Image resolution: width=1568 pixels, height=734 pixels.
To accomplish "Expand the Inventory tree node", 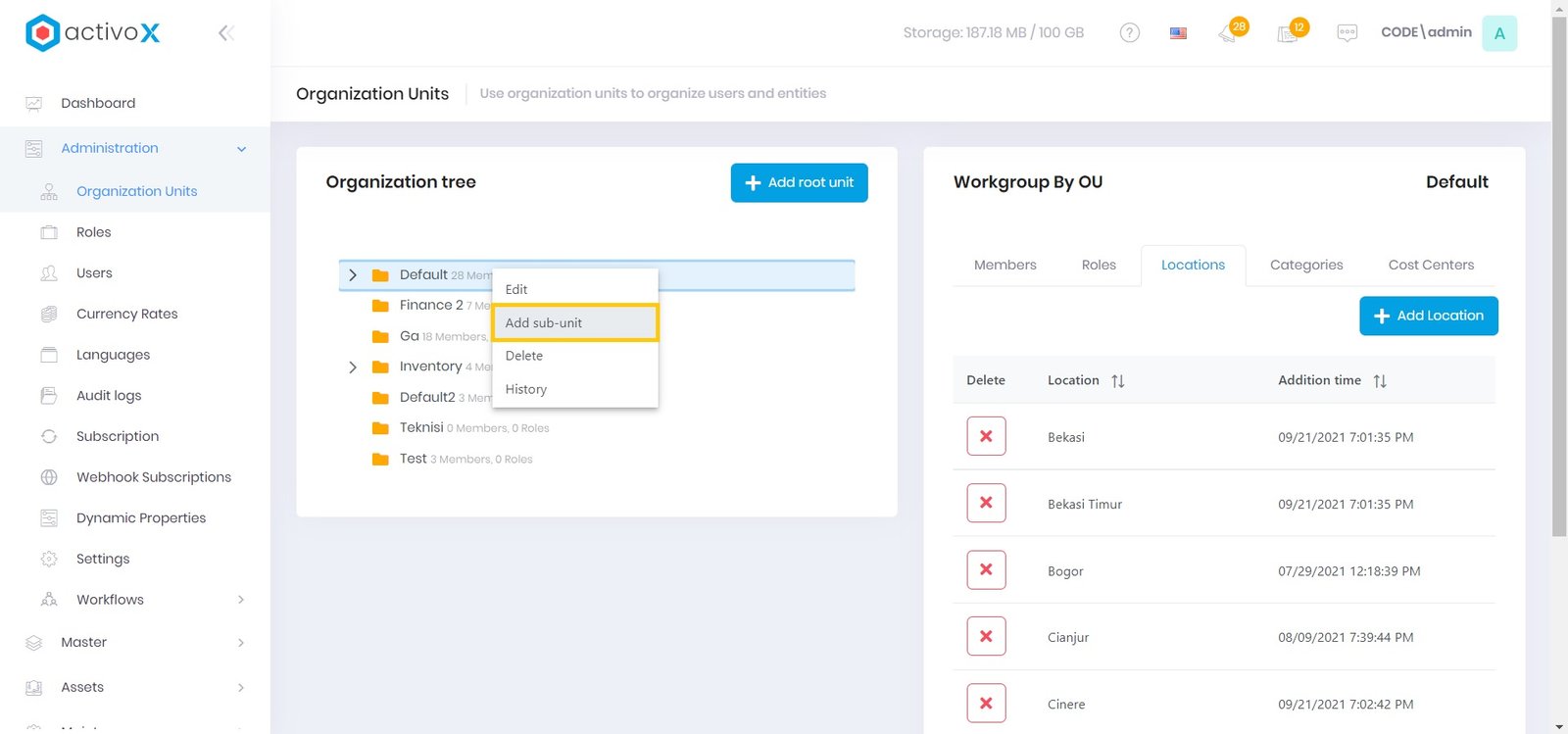I will pos(353,367).
